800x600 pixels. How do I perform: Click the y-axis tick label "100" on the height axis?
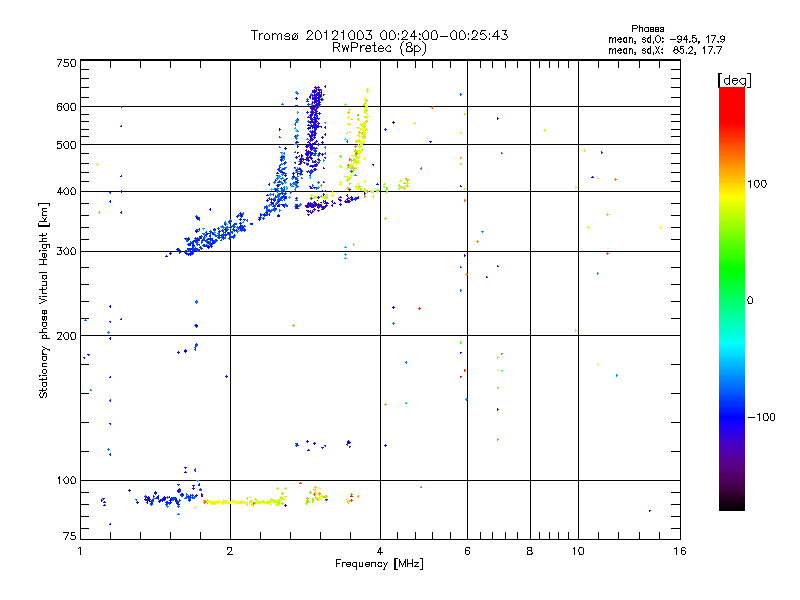click(67, 481)
